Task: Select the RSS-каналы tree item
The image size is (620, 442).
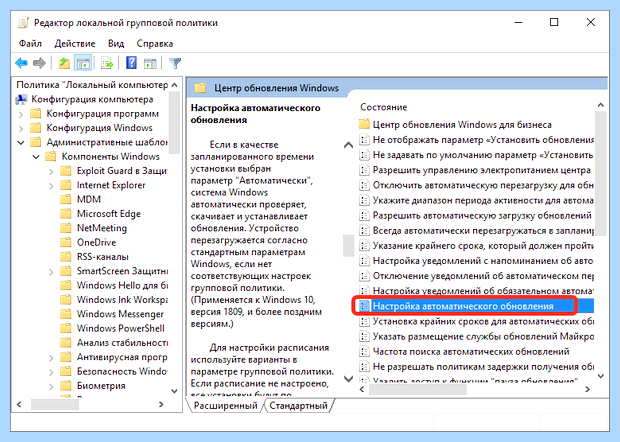Action: [x=102, y=257]
